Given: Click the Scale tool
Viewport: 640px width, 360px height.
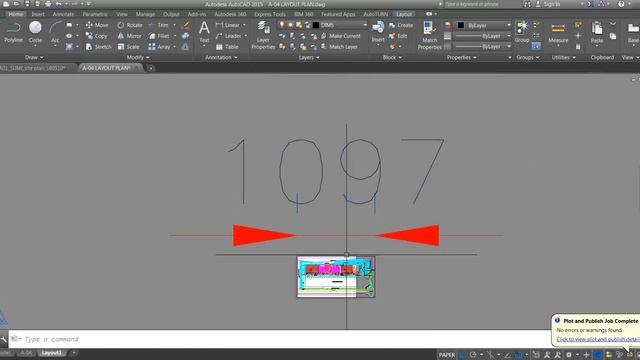Looking at the screenshot, I should coord(128,47).
